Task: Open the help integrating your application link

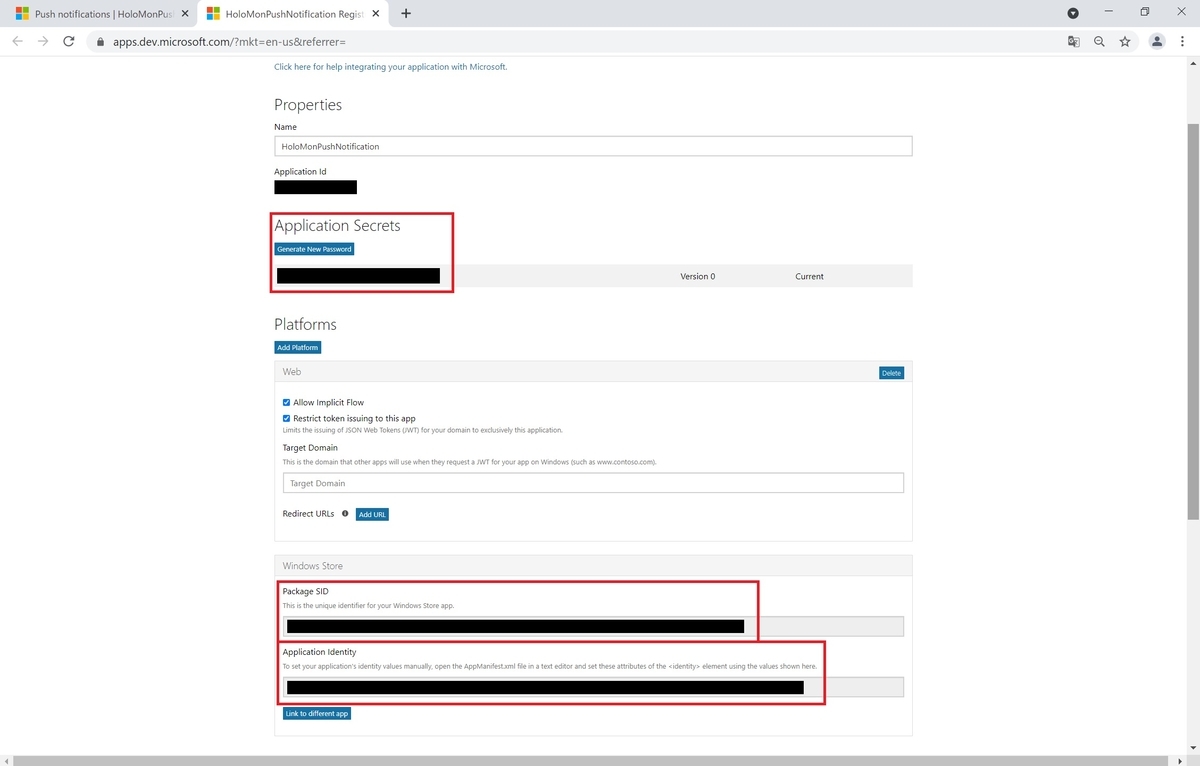Action: pyautogui.click(x=391, y=67)
